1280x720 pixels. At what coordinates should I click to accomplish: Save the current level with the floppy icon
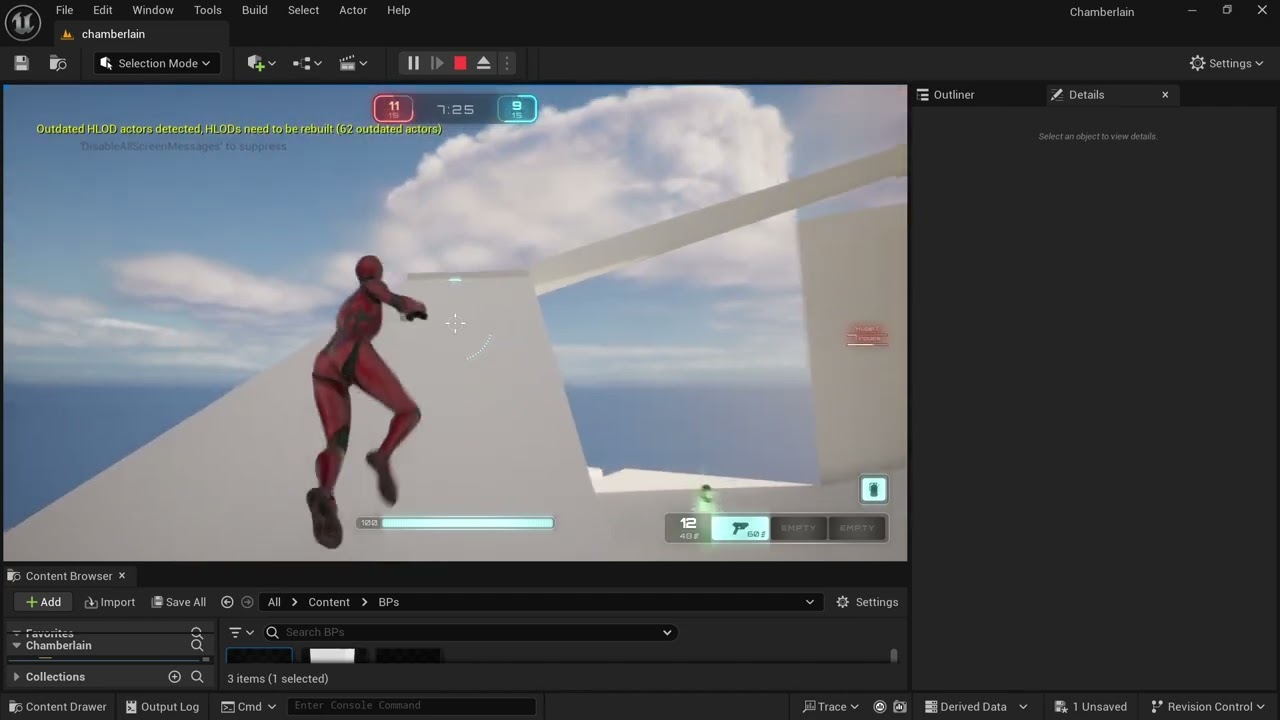click(21, 63)
